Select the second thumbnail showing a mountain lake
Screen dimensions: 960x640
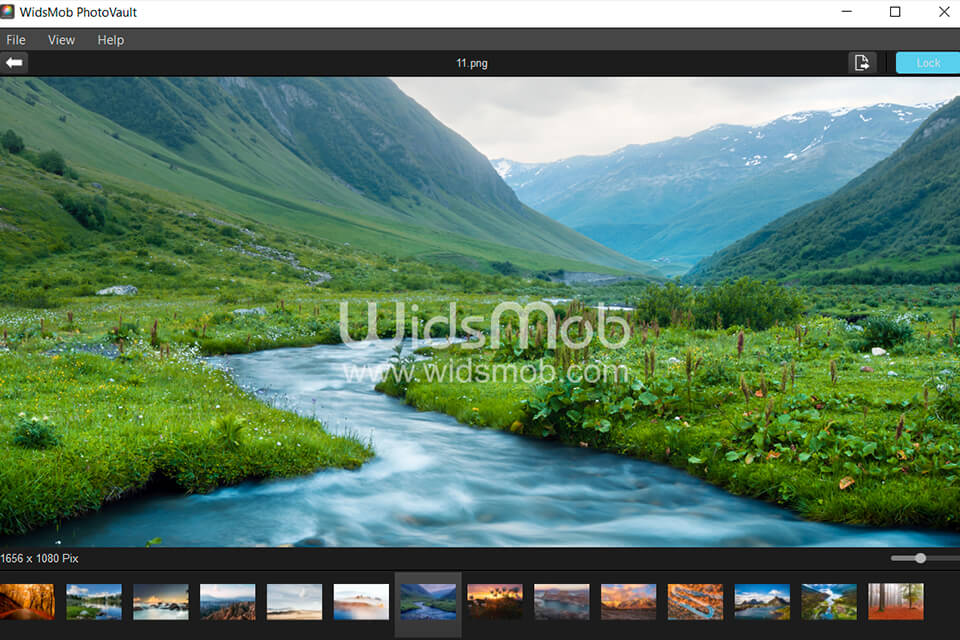point(94,601)
